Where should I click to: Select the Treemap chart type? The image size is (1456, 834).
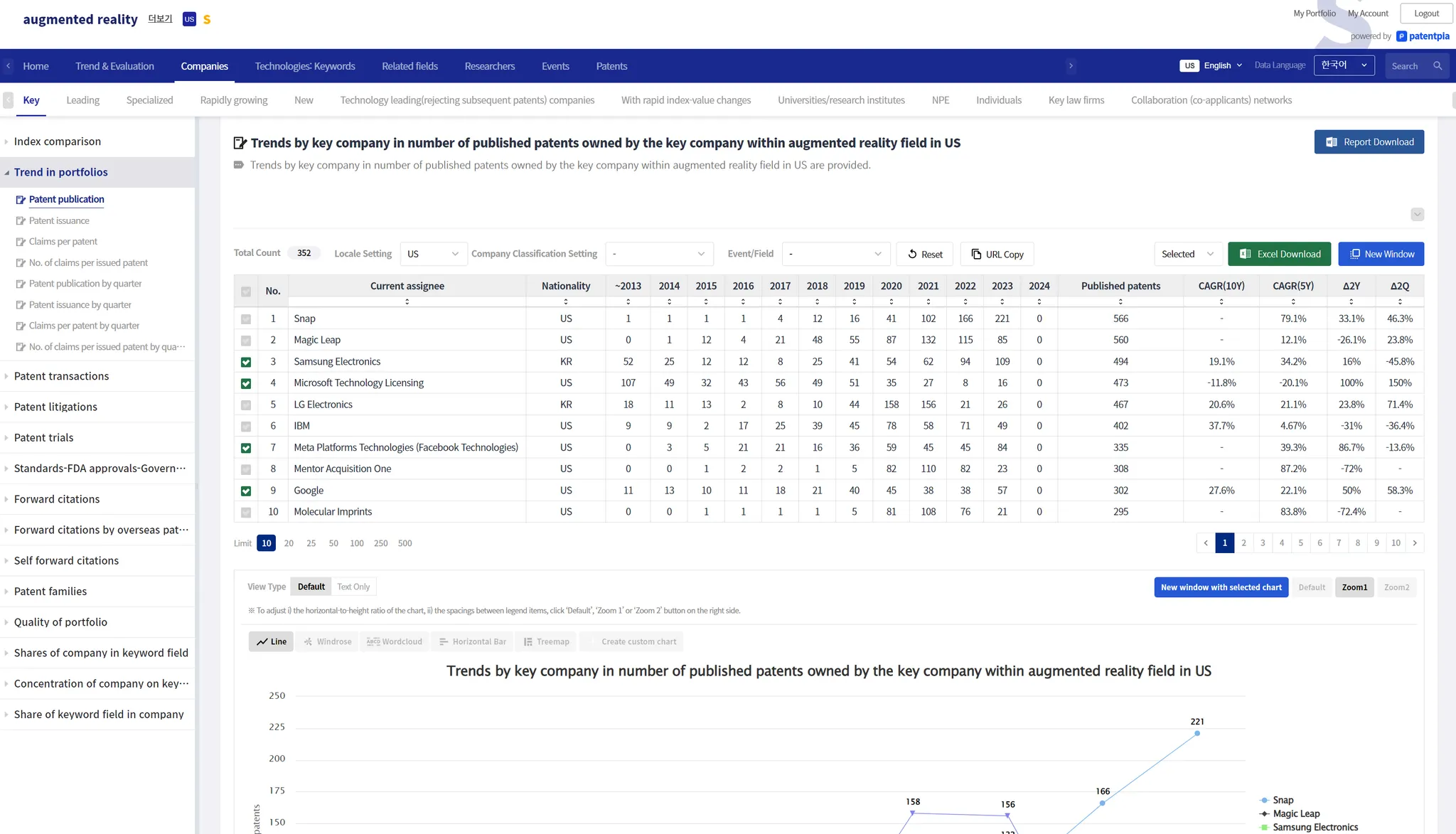[546, 641]
